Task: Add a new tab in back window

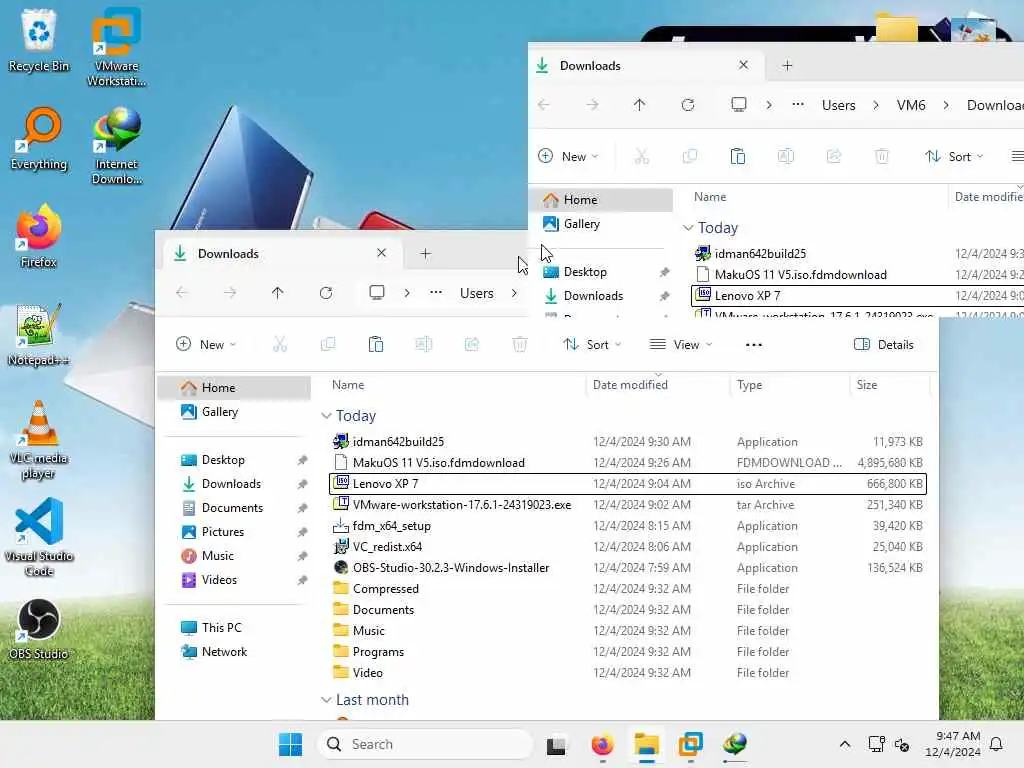Action: click(787, 65)
